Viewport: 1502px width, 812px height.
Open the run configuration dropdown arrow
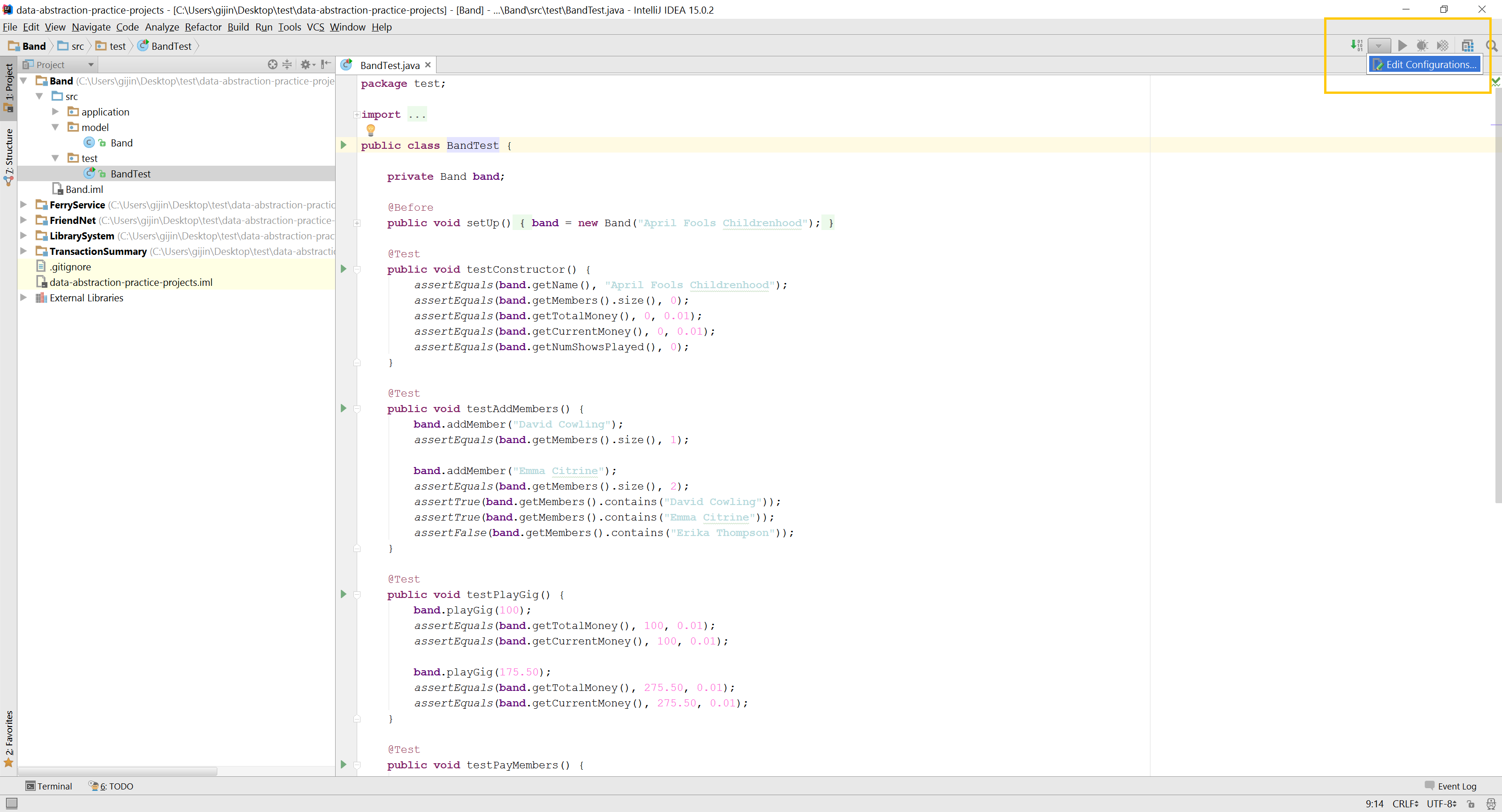[1379, 46]
